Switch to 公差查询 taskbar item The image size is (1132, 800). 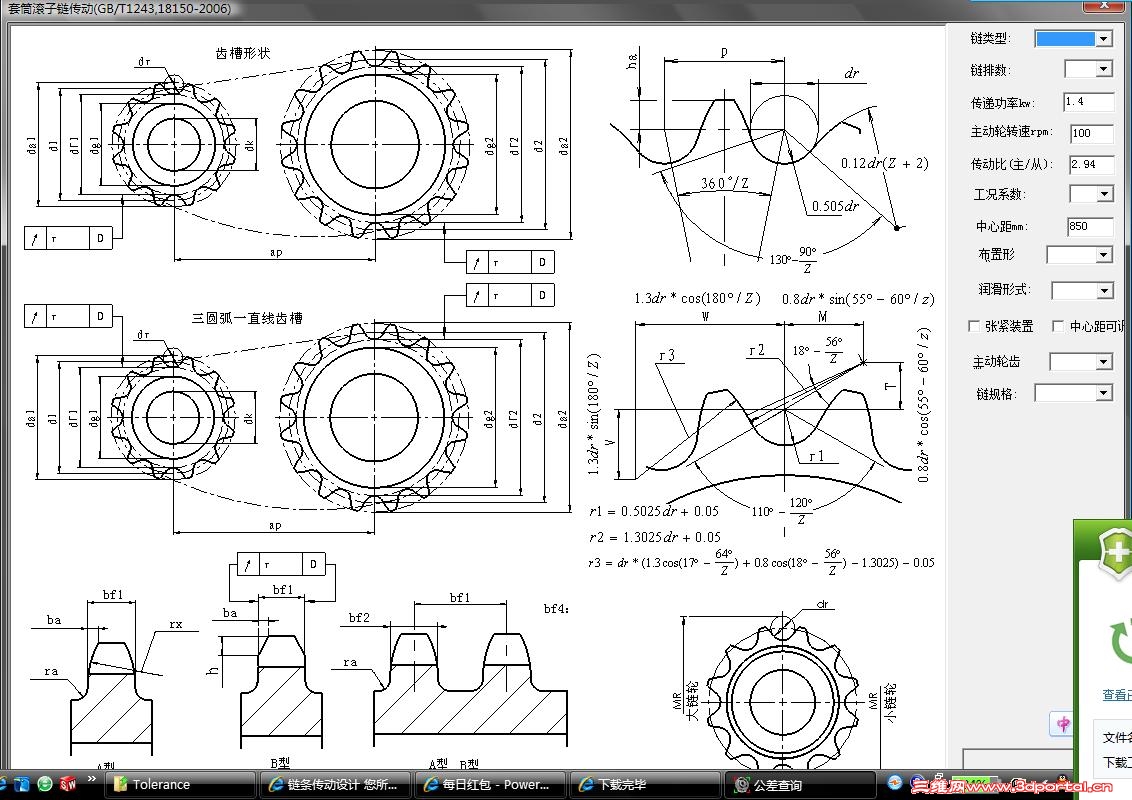pyautogui.click(x=799, y=785)
